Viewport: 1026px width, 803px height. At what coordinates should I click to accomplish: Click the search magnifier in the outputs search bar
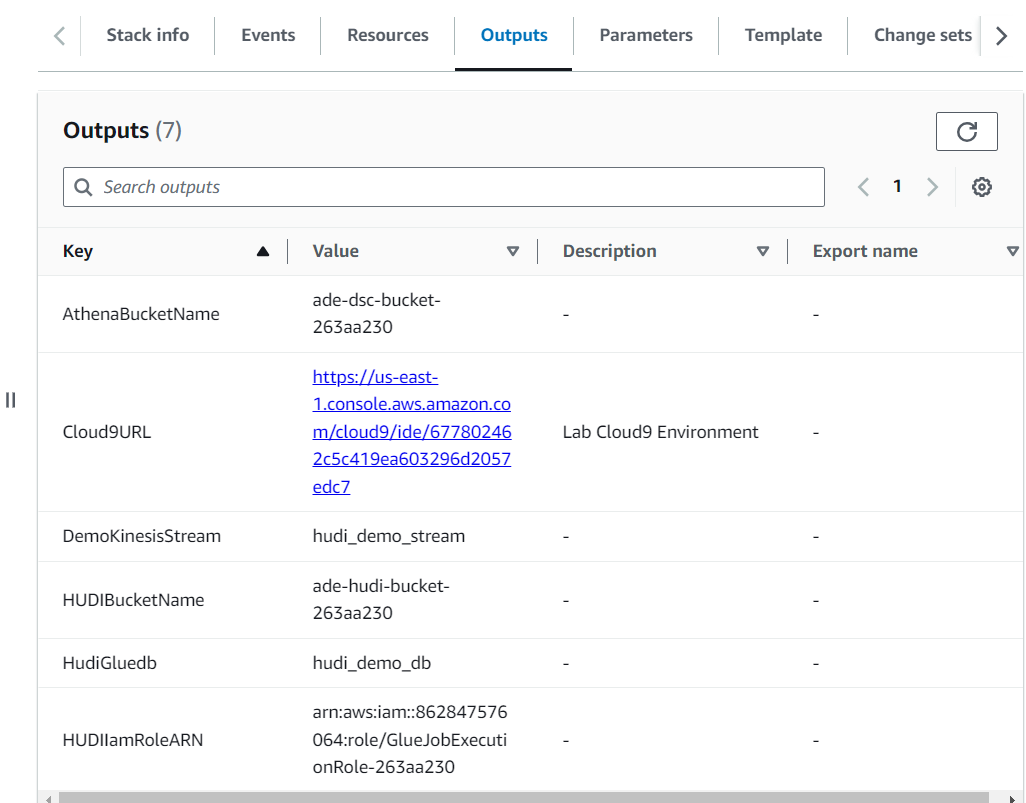83,187
